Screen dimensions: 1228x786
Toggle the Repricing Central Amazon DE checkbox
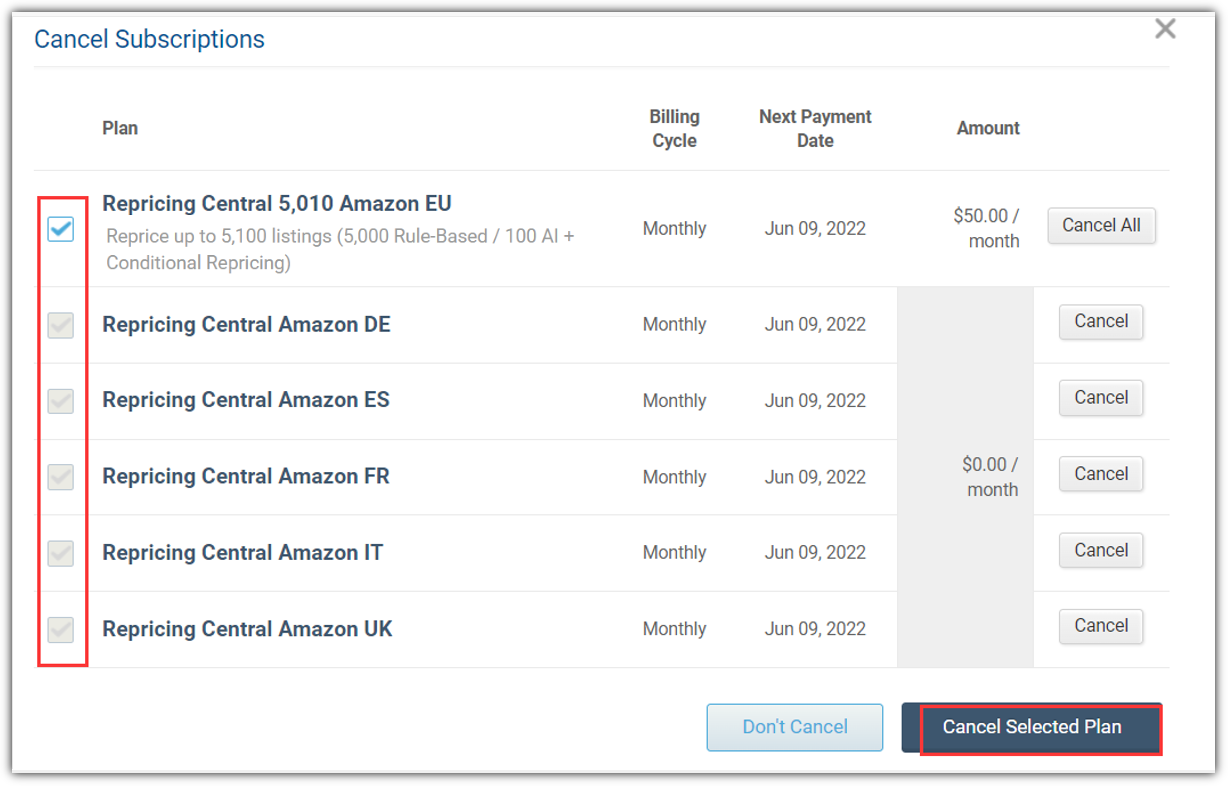click(61, 325)
